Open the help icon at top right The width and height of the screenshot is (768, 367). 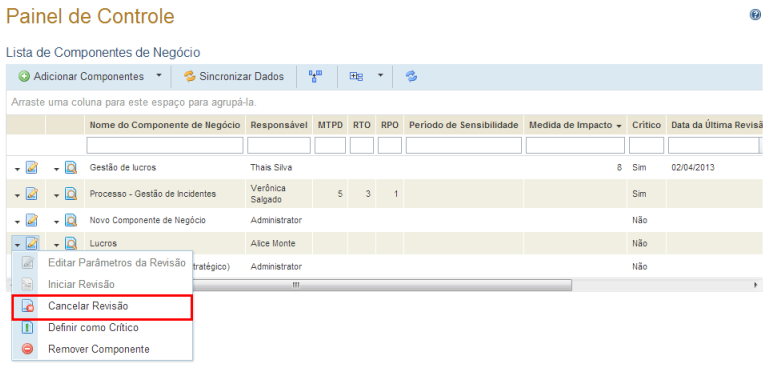click(755, 15)
